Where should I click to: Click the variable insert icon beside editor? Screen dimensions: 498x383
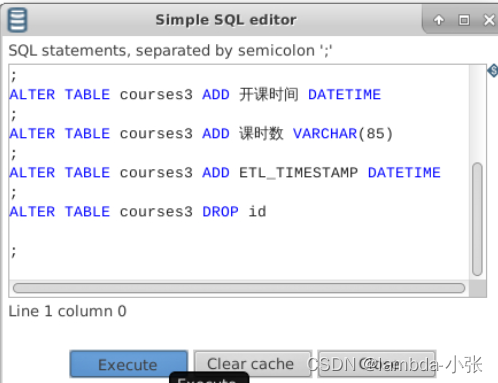click(x=493, y=71)
